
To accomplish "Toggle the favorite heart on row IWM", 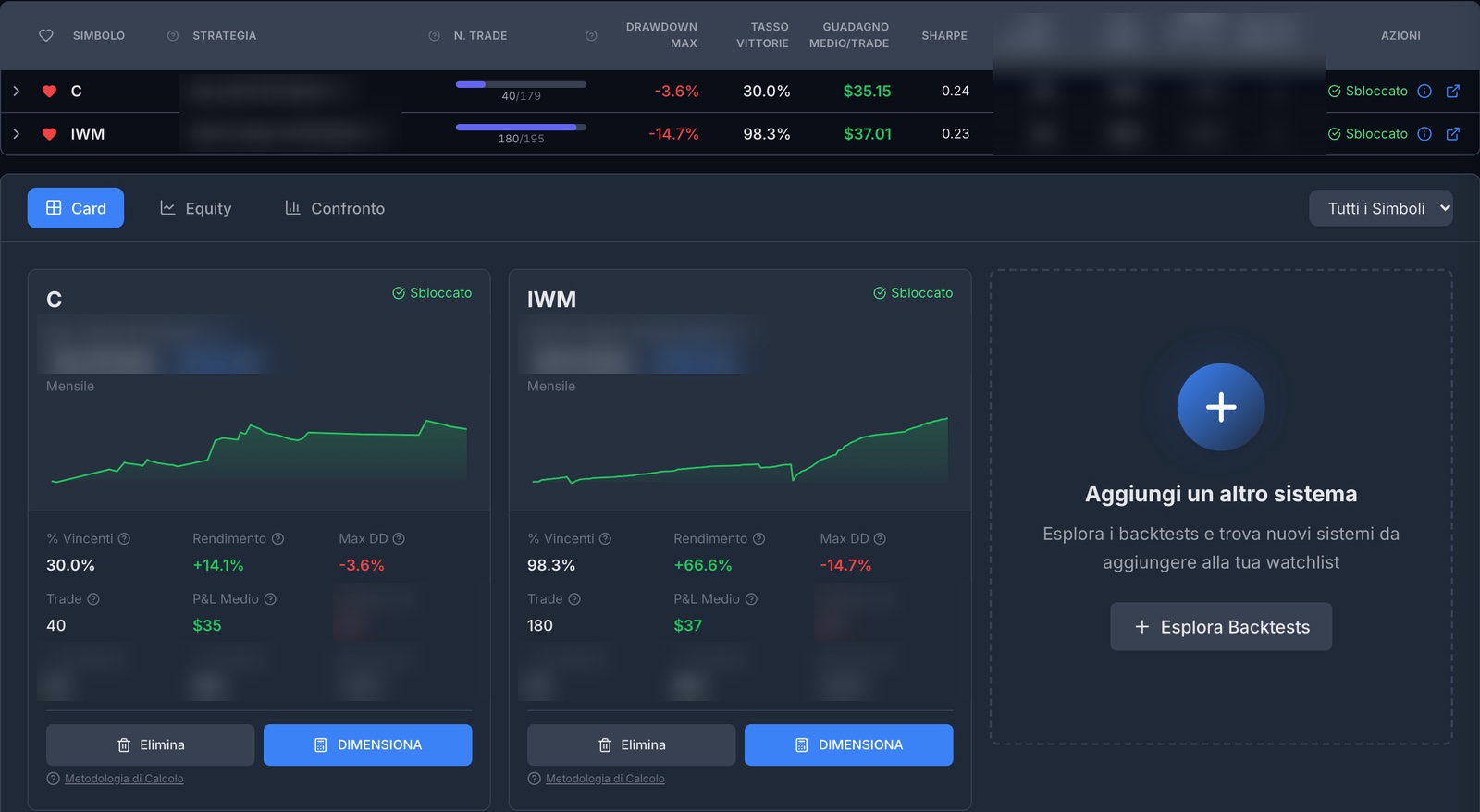I will 50,134.
